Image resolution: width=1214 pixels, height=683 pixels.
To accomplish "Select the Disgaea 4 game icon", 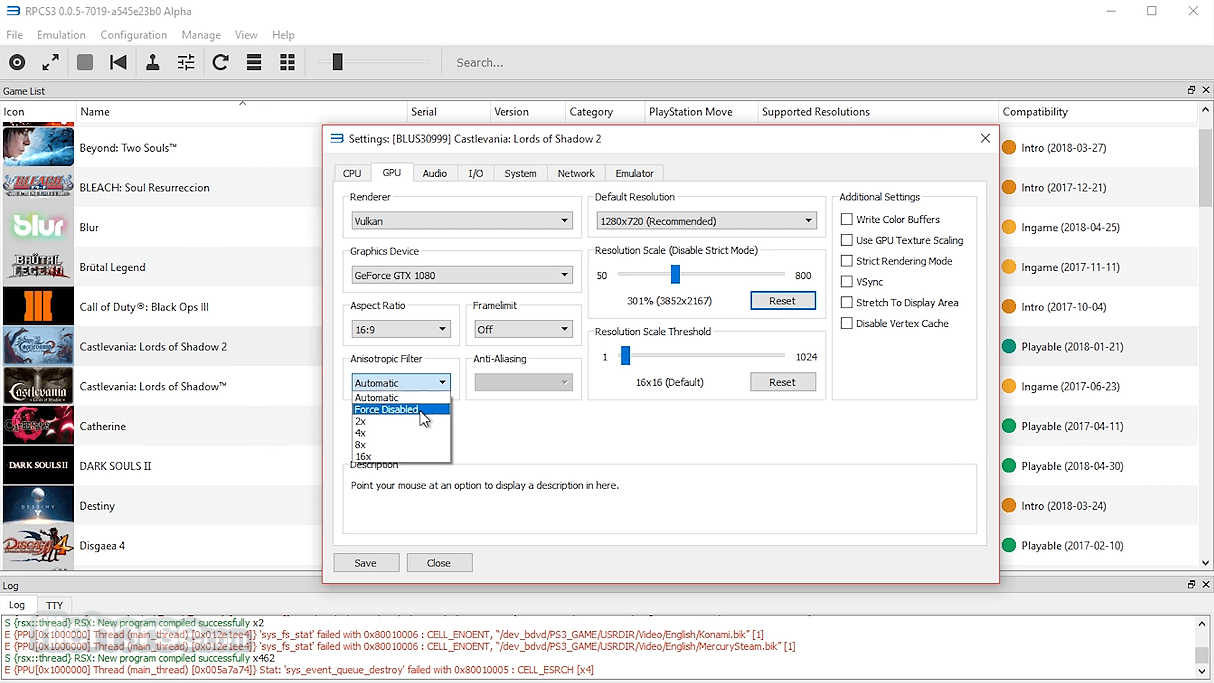I will click(x=38, y=546).
